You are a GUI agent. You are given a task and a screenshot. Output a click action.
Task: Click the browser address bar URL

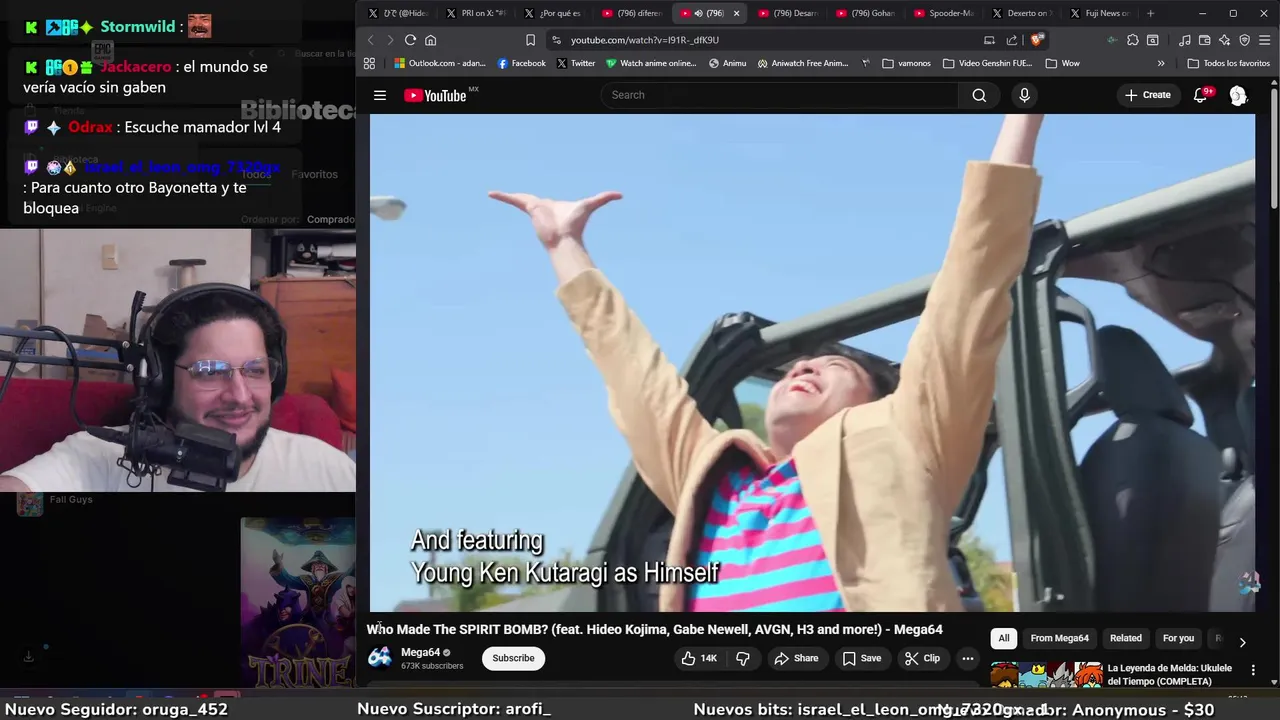click(x=645, y=40)
